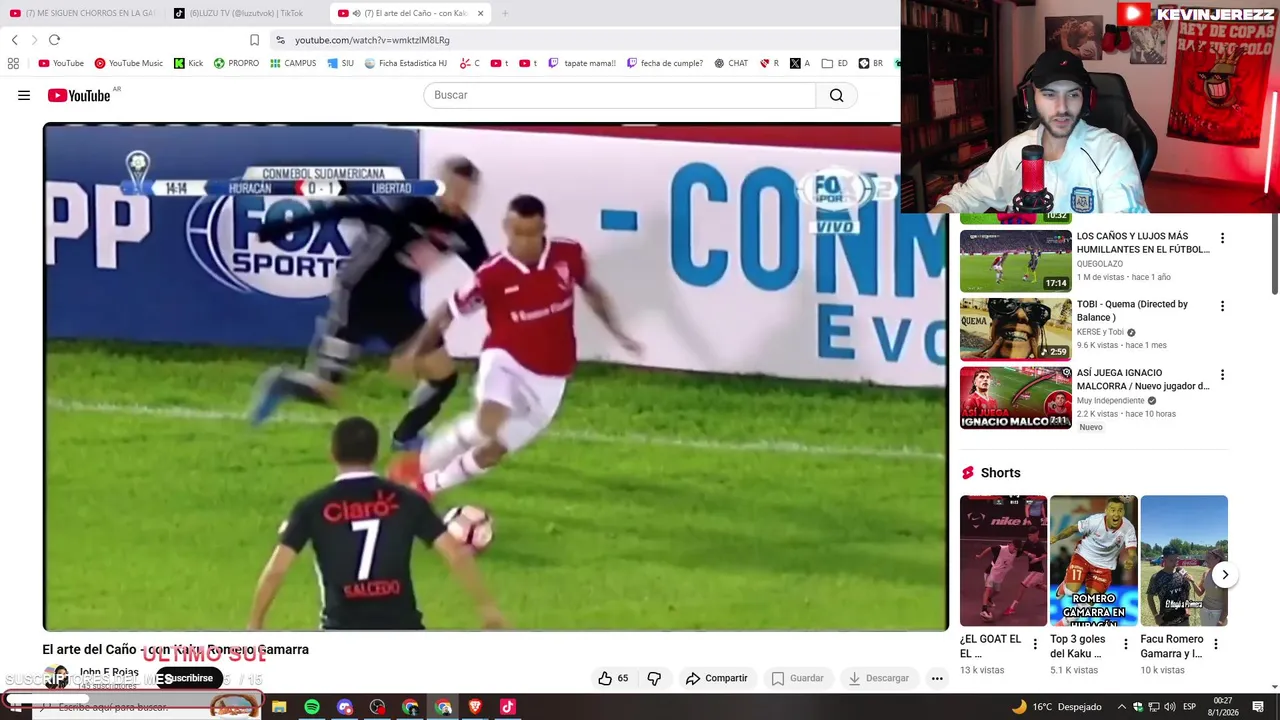Open options for TOBI - Quema video

coord(1221,306)
